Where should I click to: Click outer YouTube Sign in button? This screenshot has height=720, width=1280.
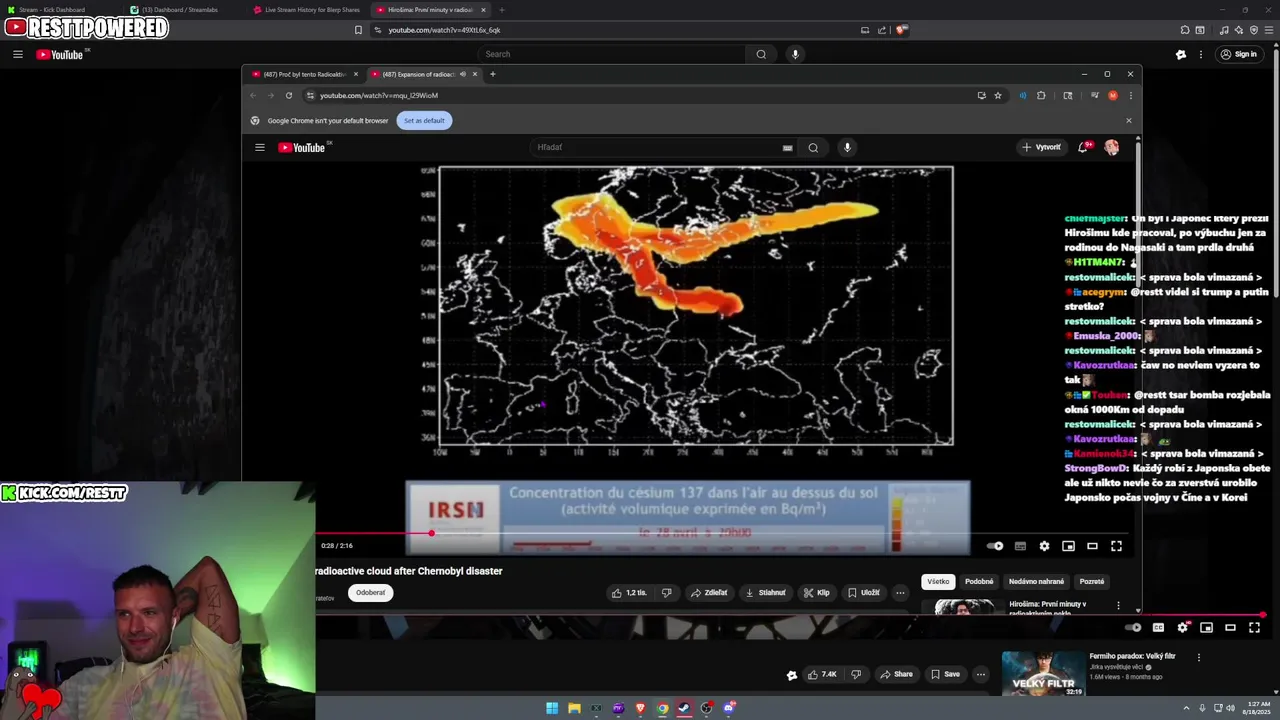(x=1239, y=54)
